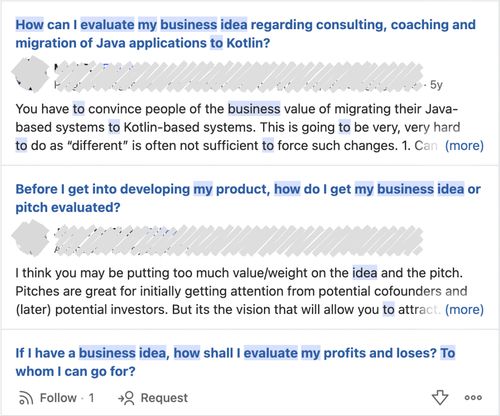Click the Follow button label
The width and height of the screenshot is (500, 416).
click(x=58, y=398)
